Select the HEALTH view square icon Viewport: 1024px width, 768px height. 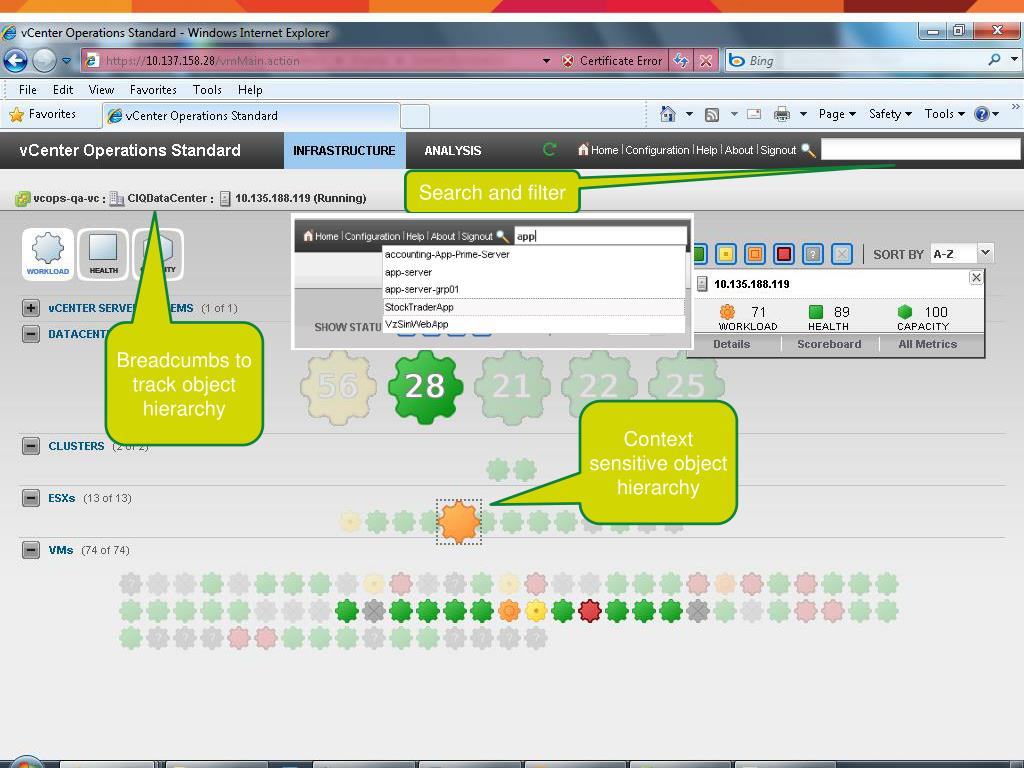coord(103,254)
